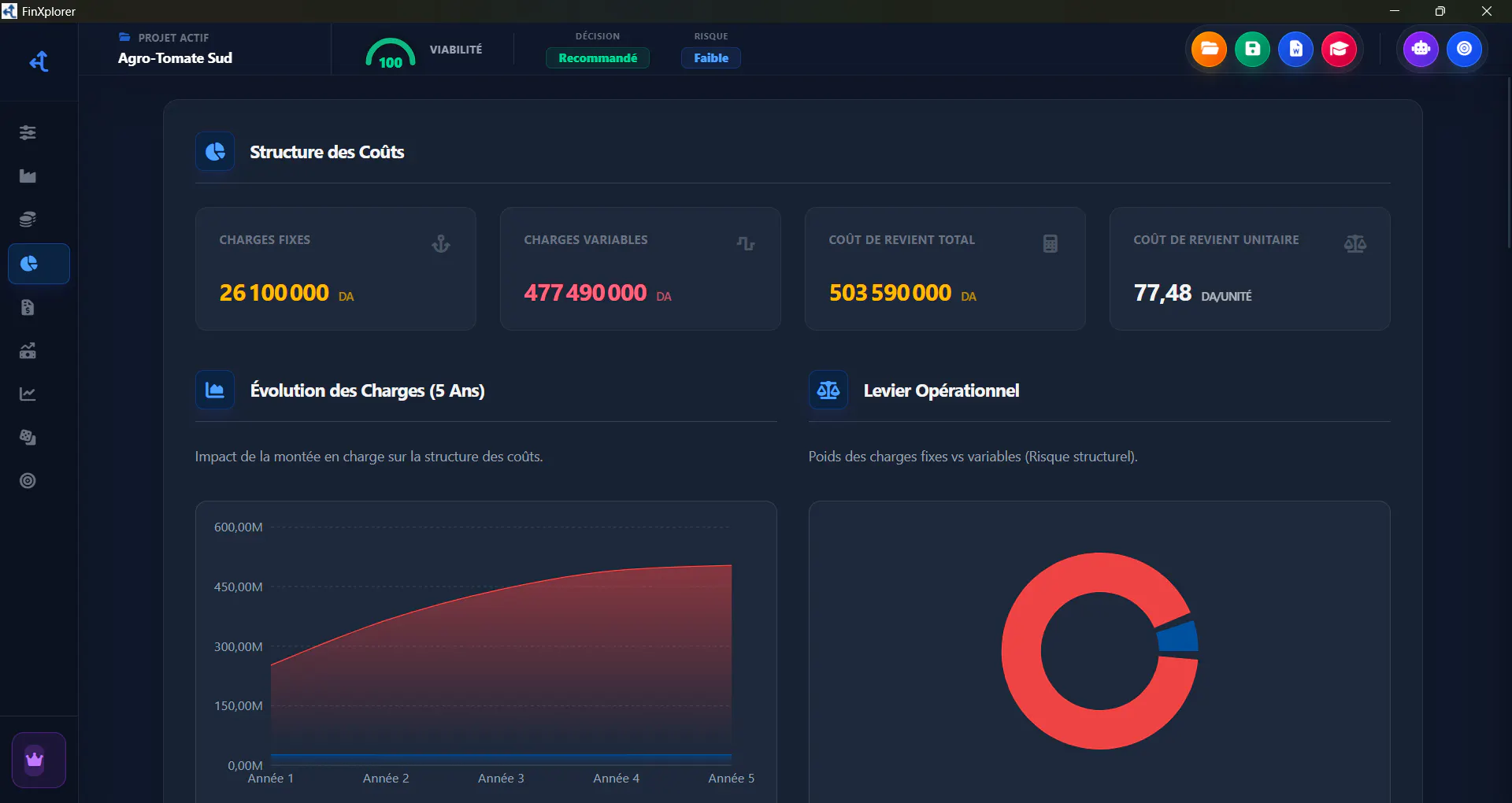The width and height of the screenshot is (1512, 803).
Task: Click the blue fixed charges donut segment
Action: [x=1178, y=637]
